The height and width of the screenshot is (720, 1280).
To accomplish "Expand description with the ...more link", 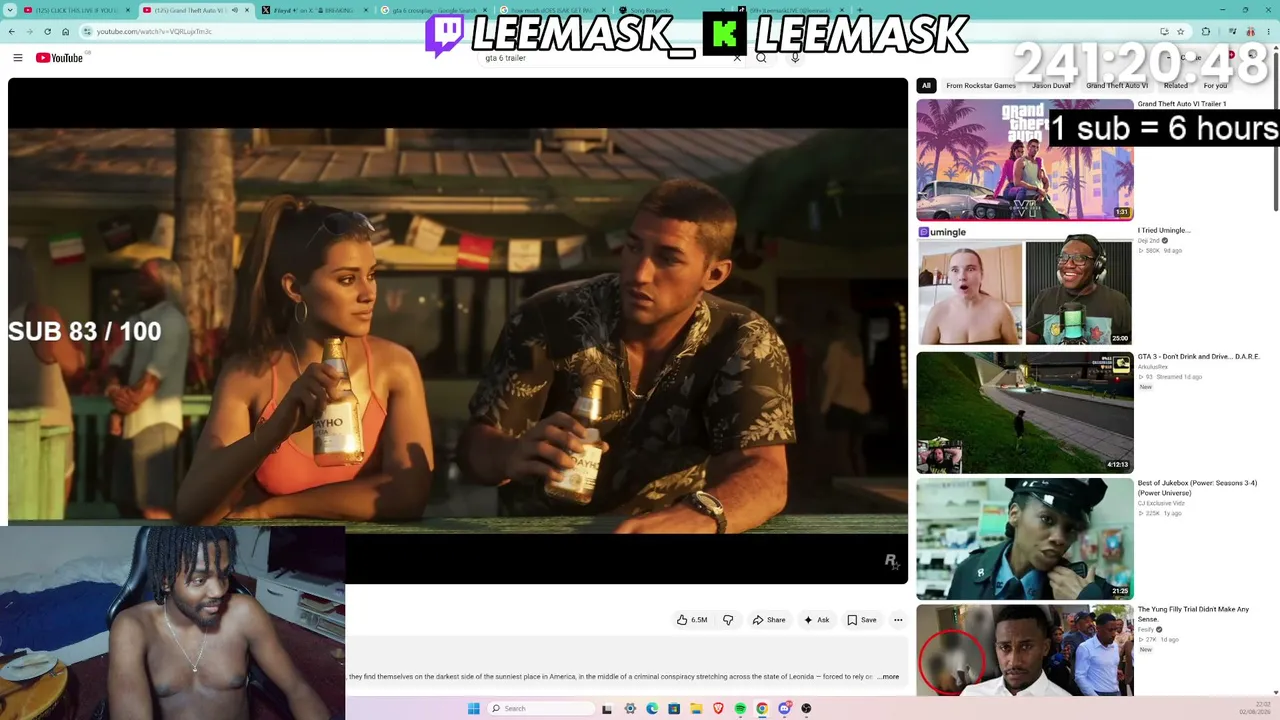I will coord(888,677).
